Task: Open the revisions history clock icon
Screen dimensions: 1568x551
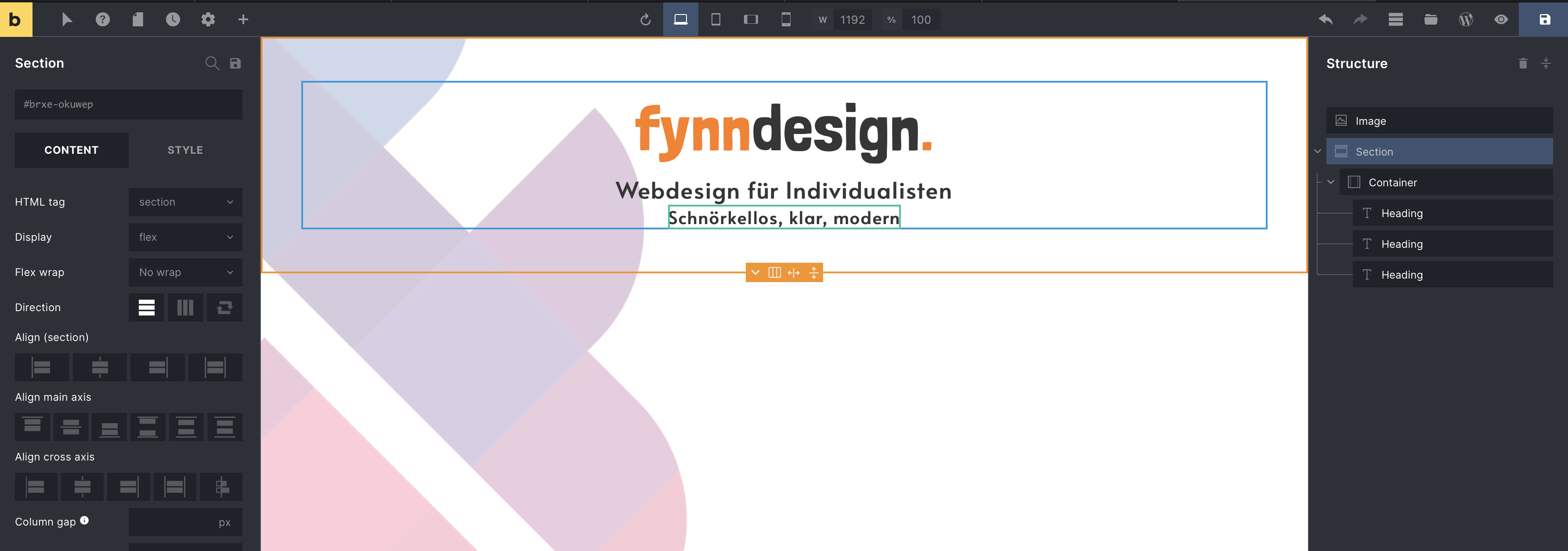Action: pos(173,19)
